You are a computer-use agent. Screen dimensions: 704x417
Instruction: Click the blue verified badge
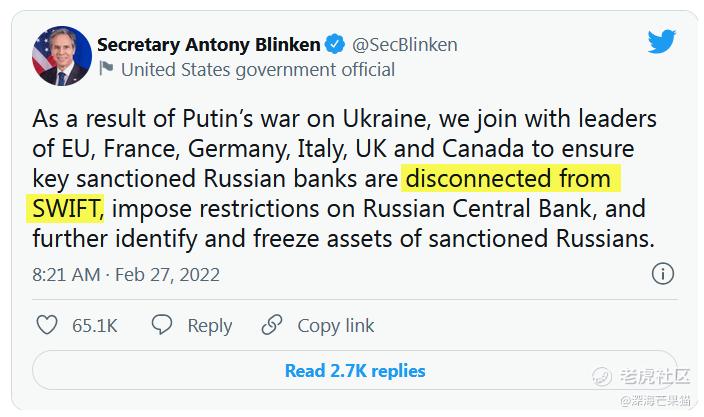click(335, 44)
